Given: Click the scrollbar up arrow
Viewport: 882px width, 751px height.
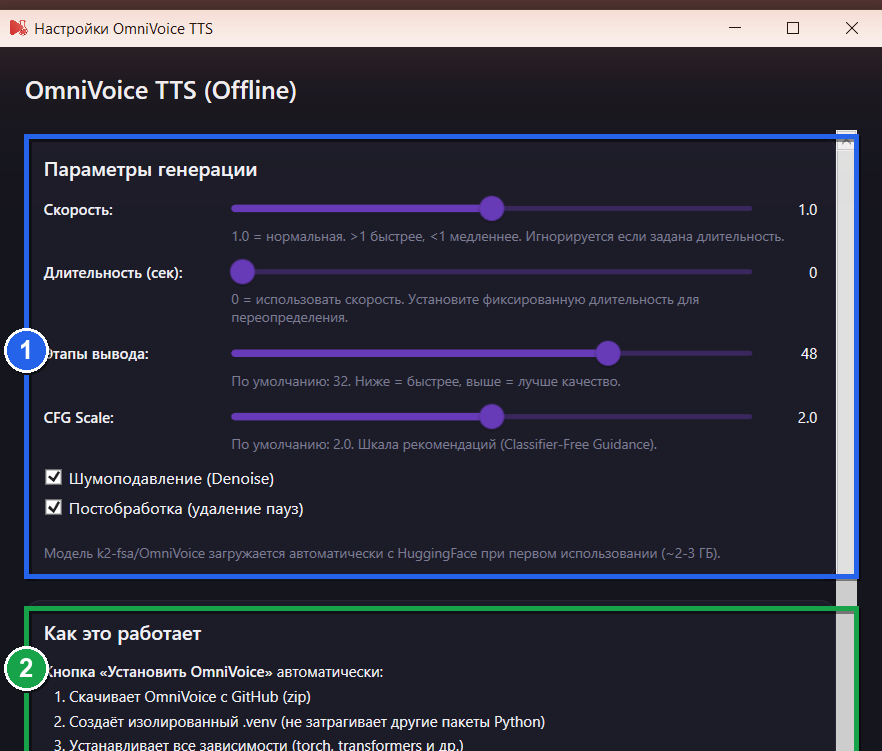Looking at the screenshot, I should [846, 142].
